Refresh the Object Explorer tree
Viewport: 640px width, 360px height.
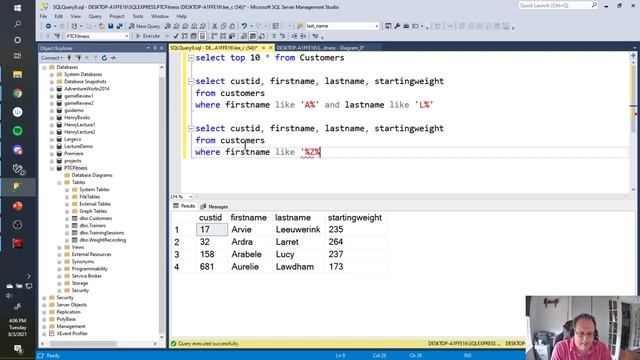coord(104,58)
